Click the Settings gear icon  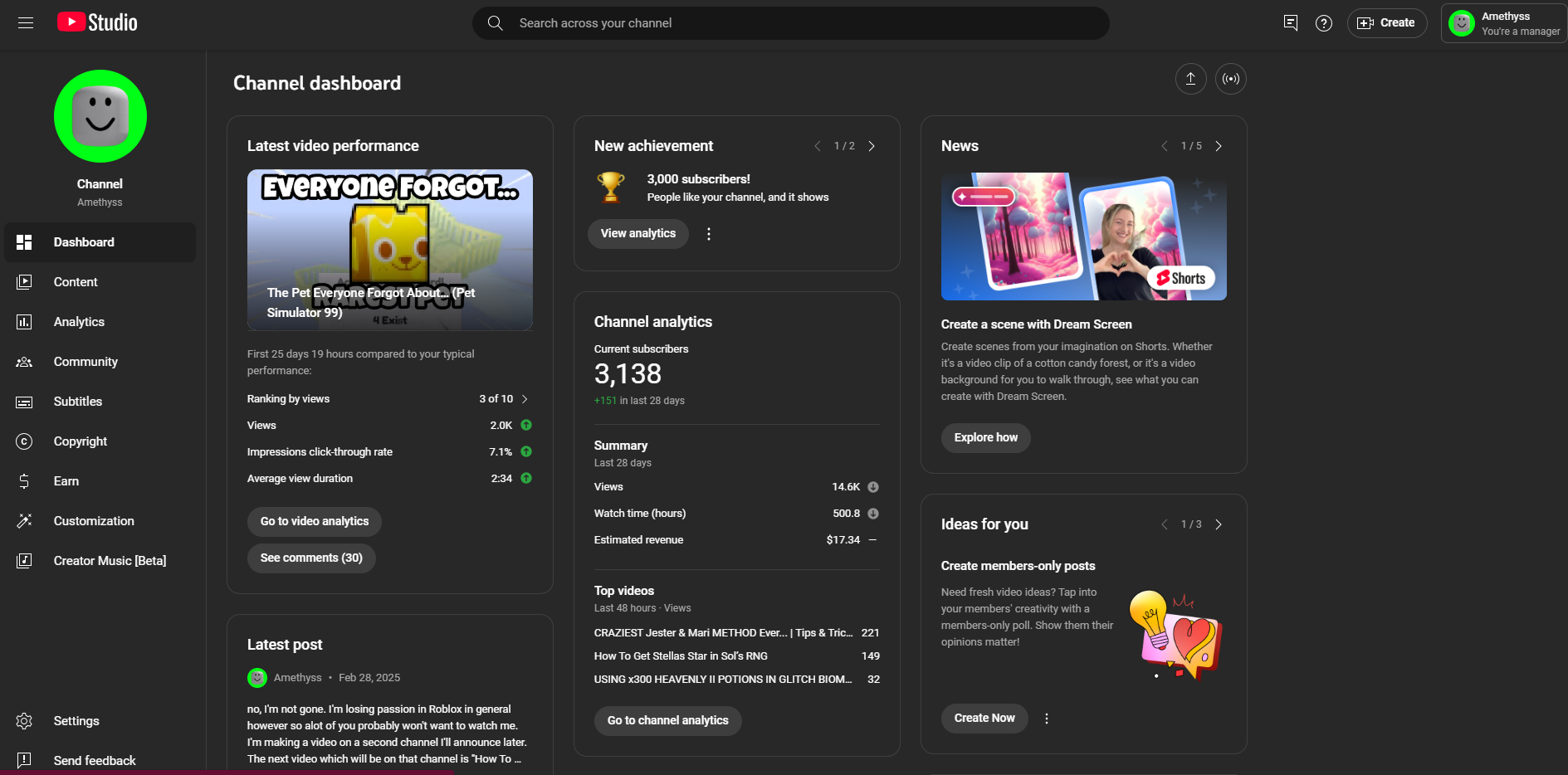[24, 721]
